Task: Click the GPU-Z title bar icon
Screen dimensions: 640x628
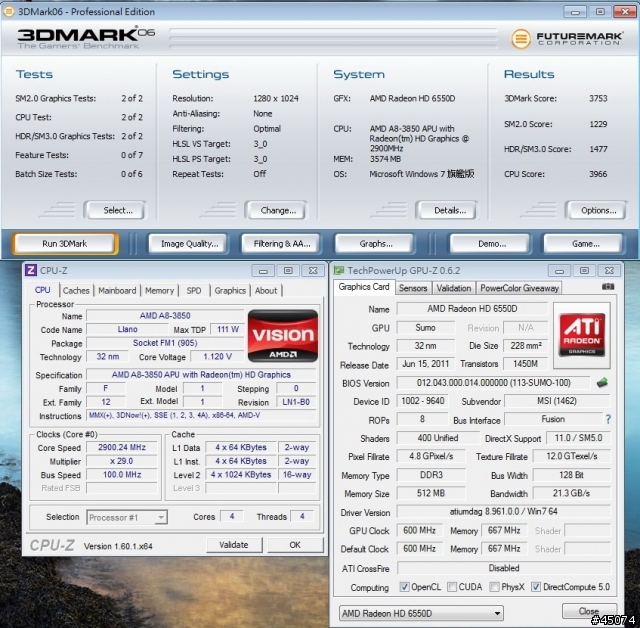Action: click(339, 271)
